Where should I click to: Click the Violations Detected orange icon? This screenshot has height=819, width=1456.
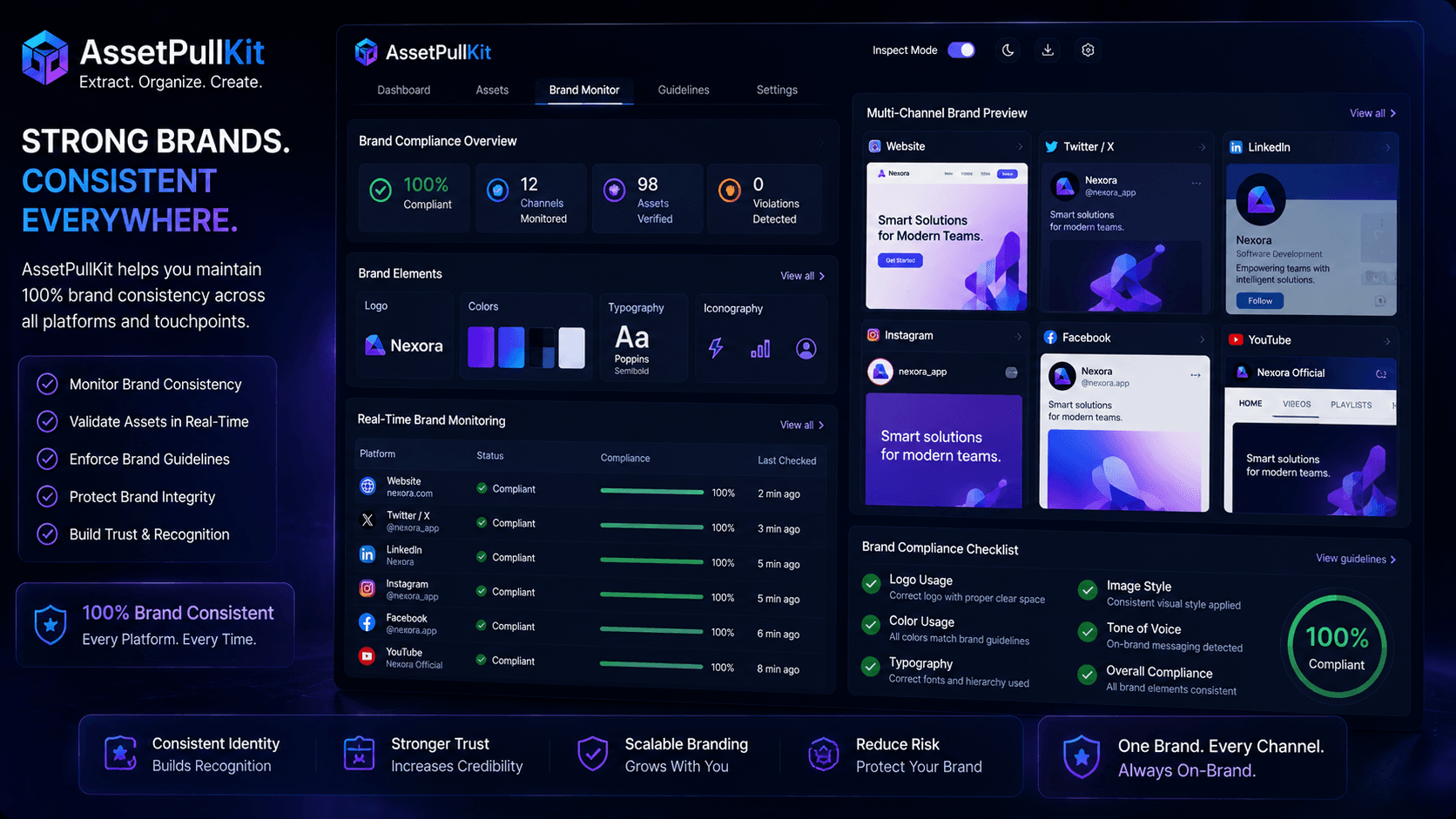(730, 190)
